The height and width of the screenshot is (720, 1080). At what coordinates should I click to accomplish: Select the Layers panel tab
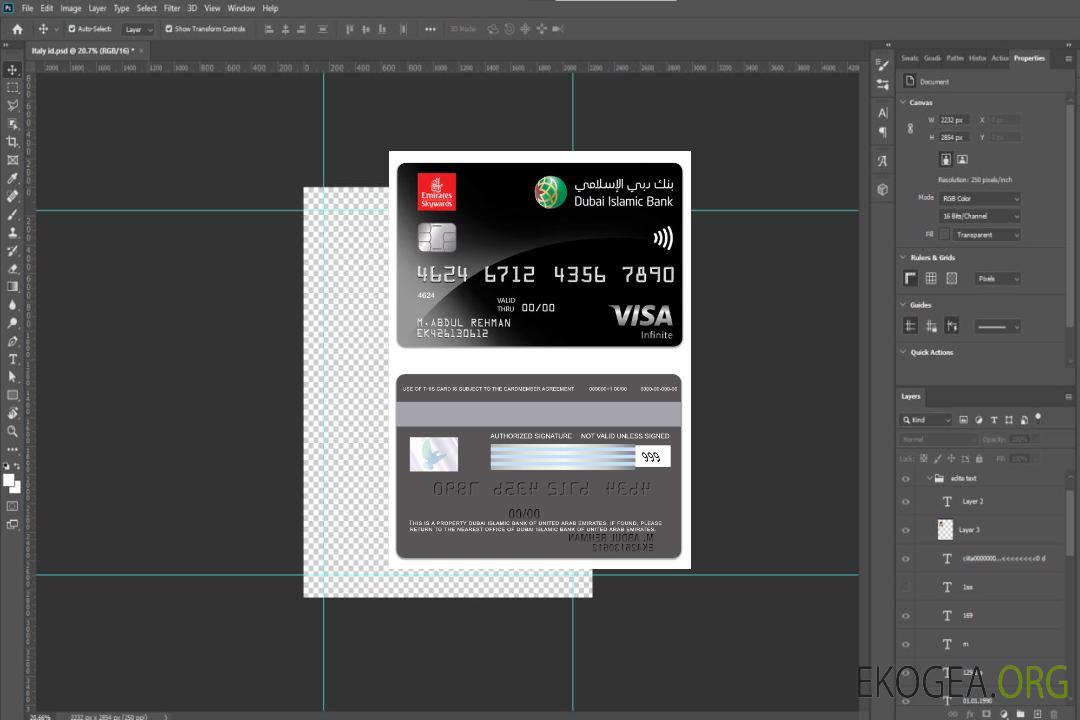[x=911, y=396]
